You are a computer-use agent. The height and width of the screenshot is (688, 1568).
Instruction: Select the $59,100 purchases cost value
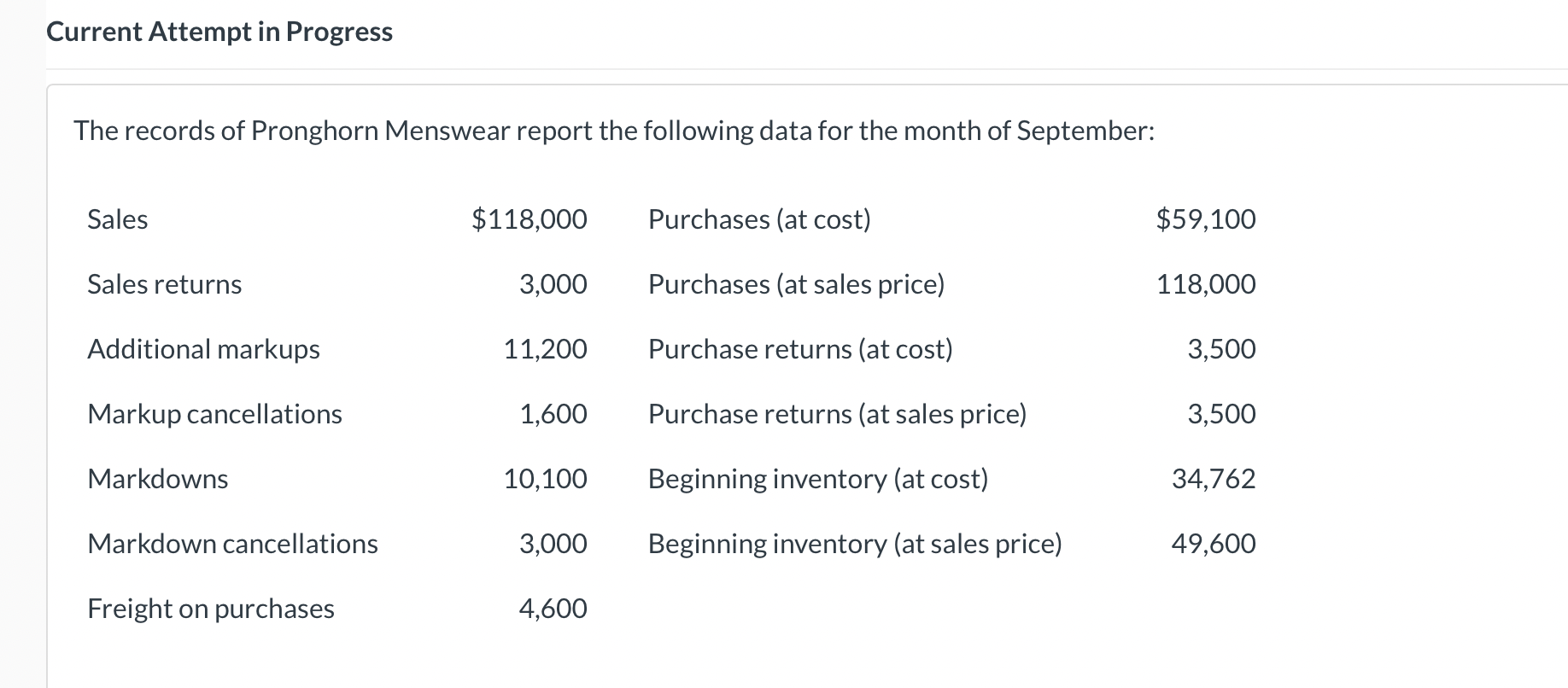(1205, 219)
